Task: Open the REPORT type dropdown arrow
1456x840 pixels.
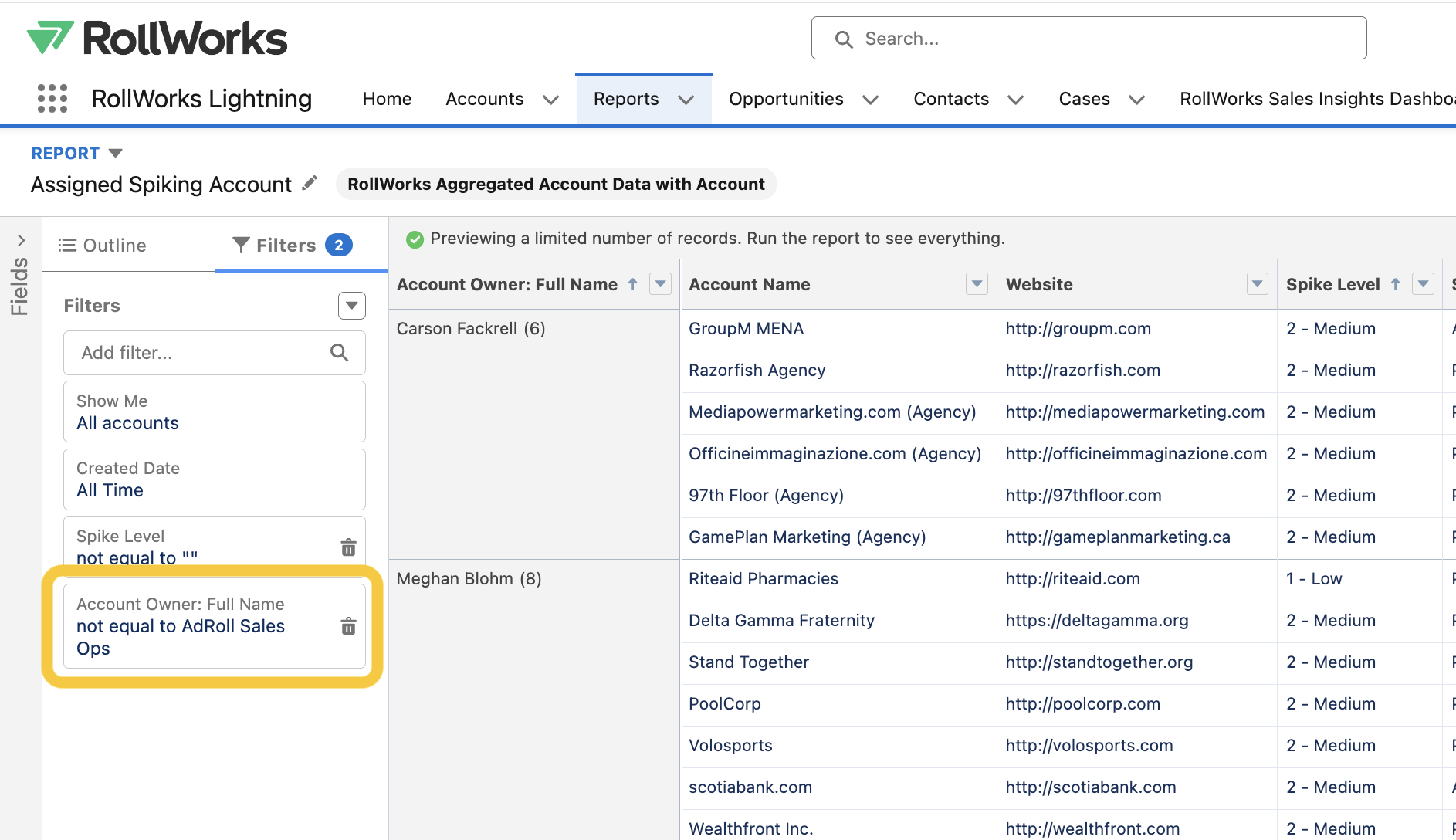Action: point(116,153)
